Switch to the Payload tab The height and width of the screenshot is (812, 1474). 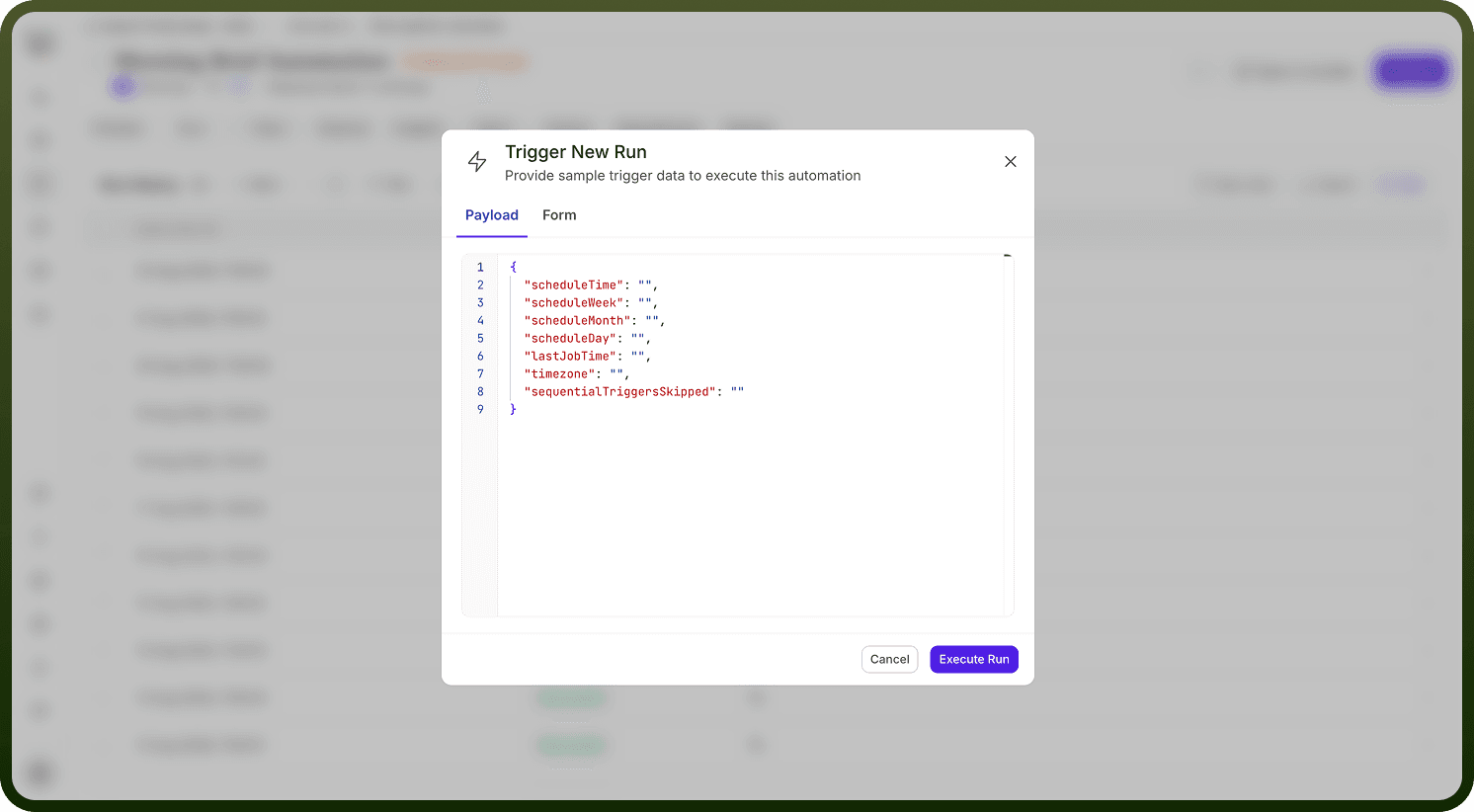coord(492,215)
